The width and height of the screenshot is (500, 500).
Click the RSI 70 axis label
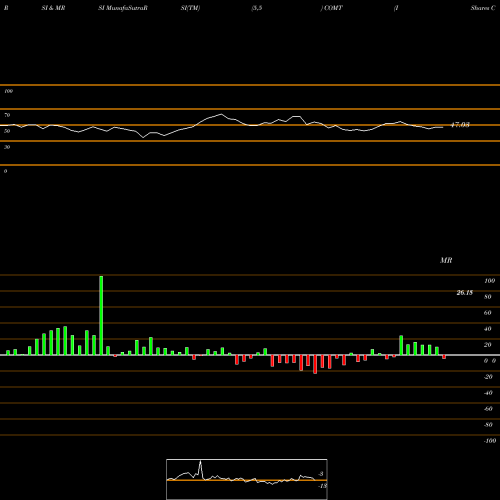(x=7, y=115)
